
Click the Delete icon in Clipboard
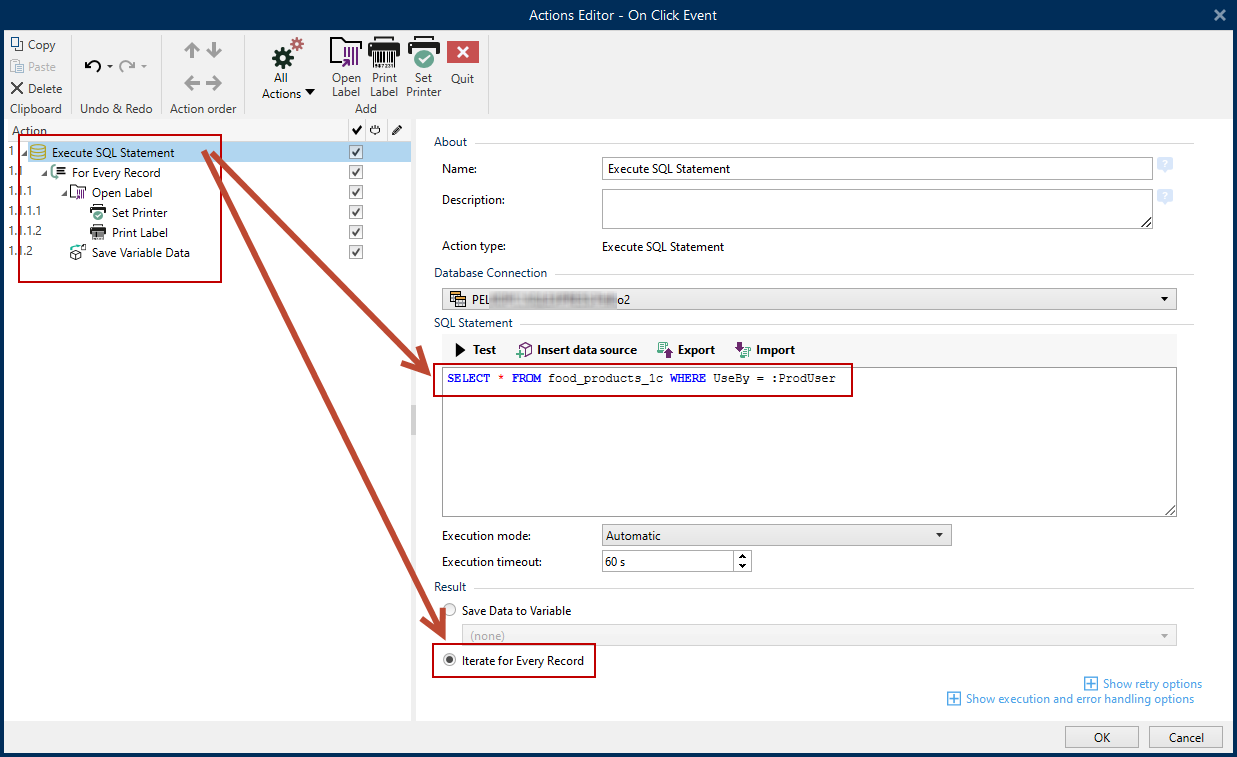(x=17, y=89)
